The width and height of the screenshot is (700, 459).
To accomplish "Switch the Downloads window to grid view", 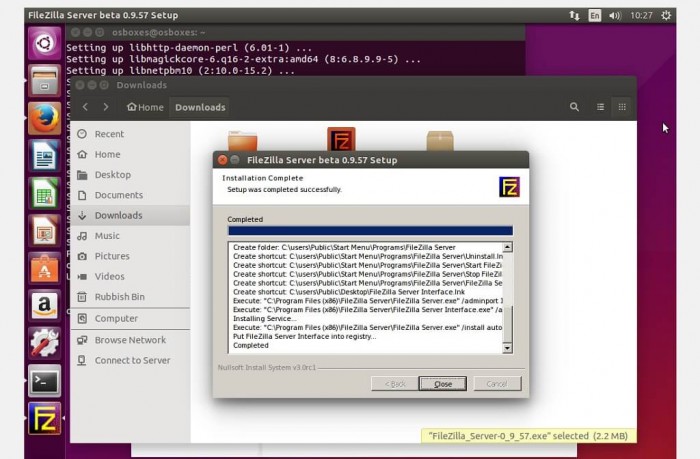I will [622, 107].
